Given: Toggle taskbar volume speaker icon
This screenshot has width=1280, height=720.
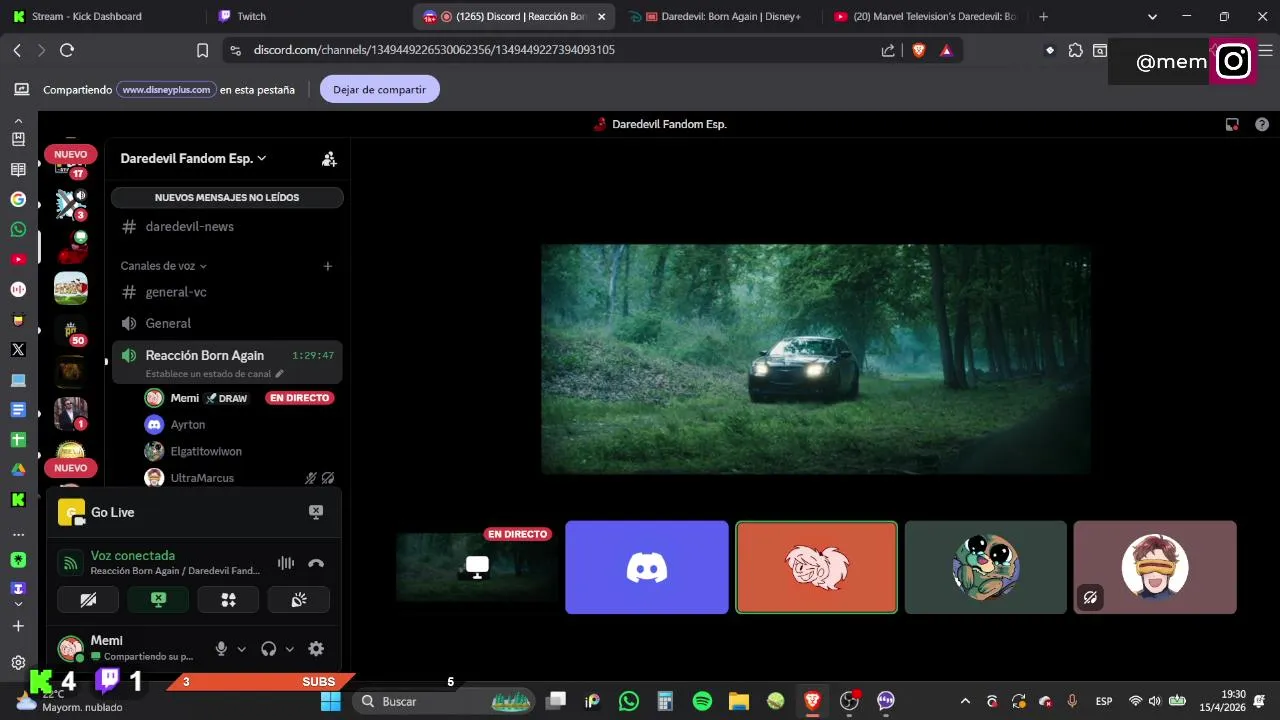Looking at the screenshot, I should pyautogui.click(x=1155, y=701).
